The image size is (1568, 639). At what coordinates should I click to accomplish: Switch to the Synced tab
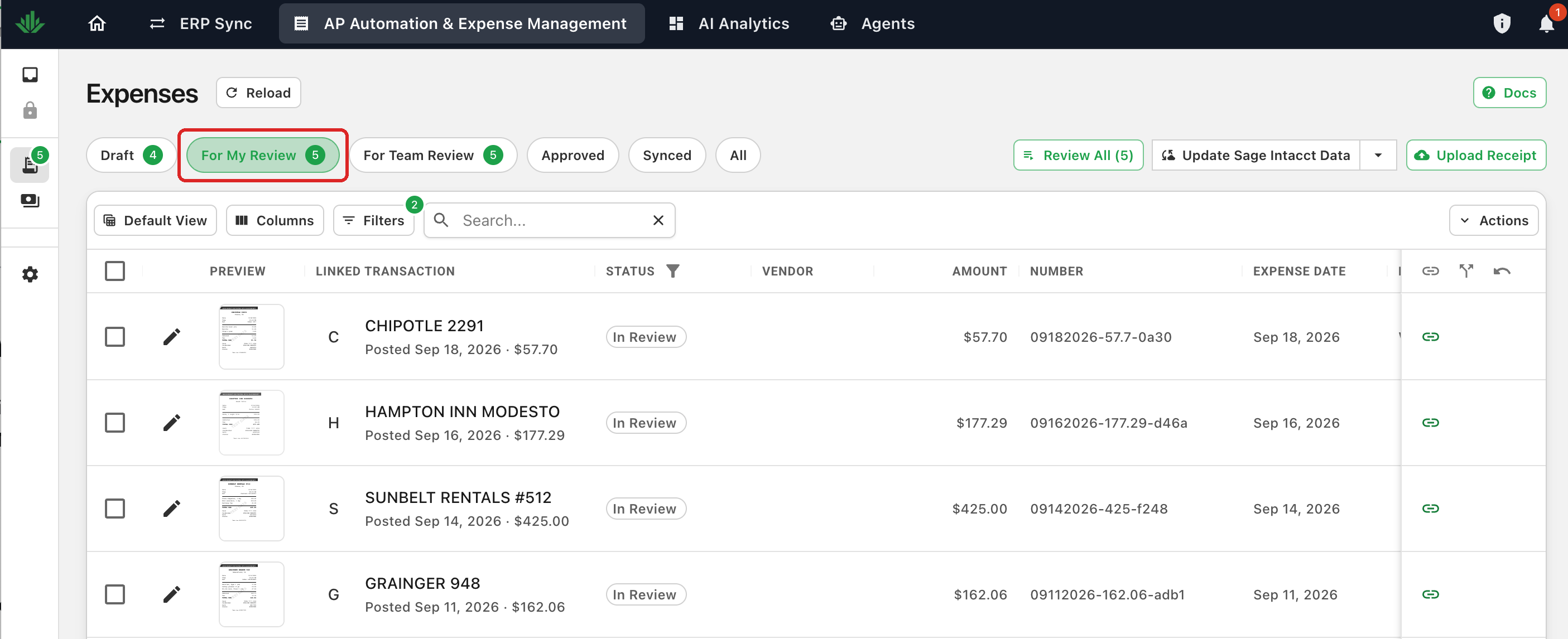[x=666, y=155]
